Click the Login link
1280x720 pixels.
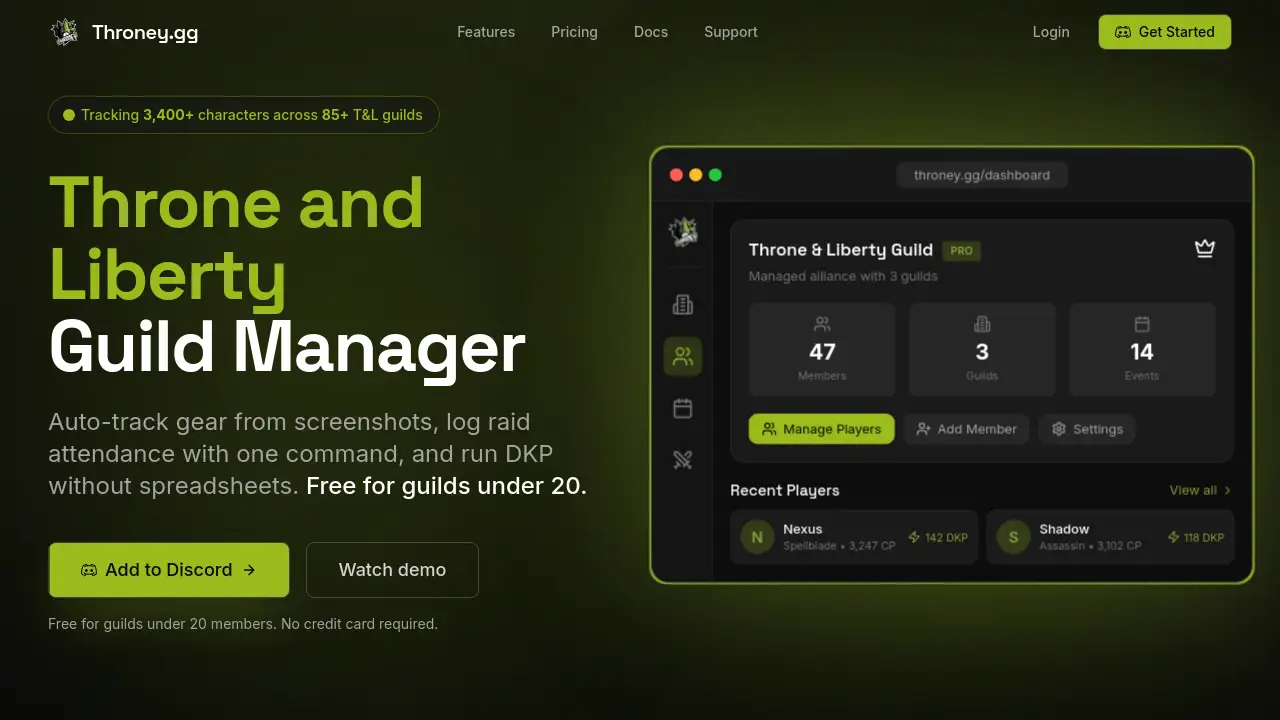point(1051,32)
